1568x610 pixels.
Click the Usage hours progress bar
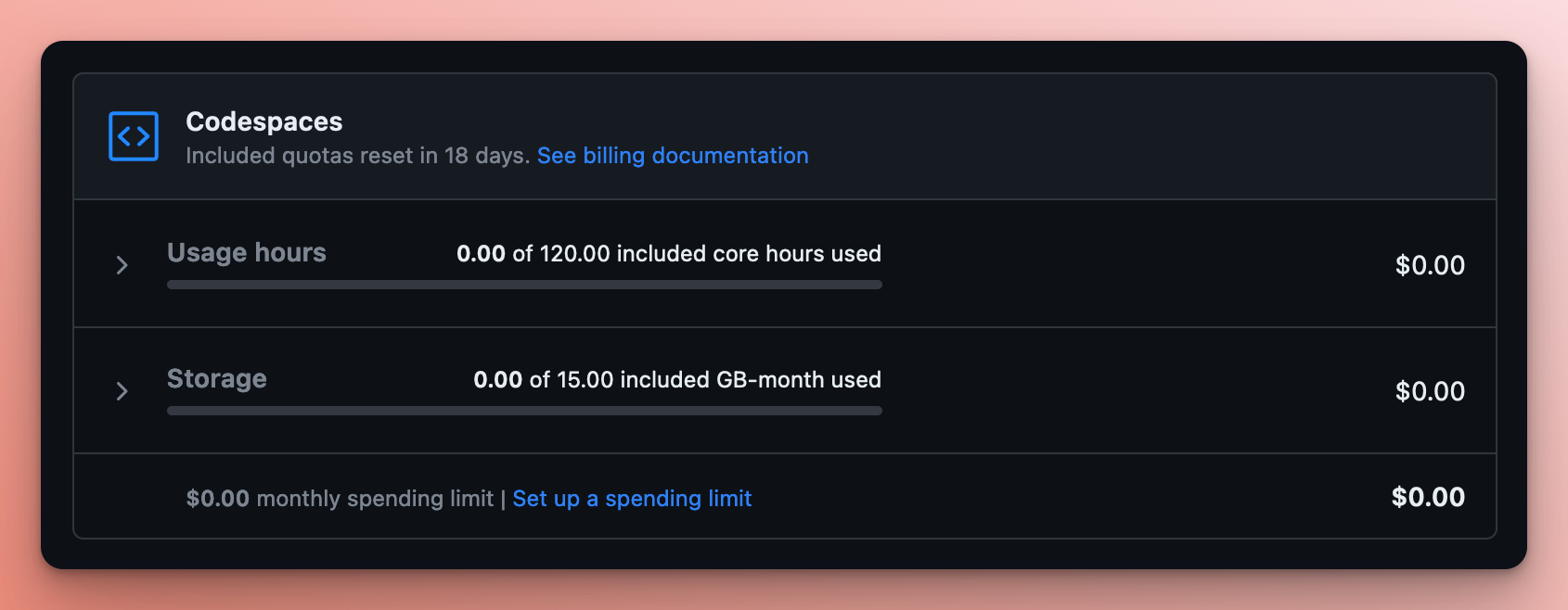[523, 285]
